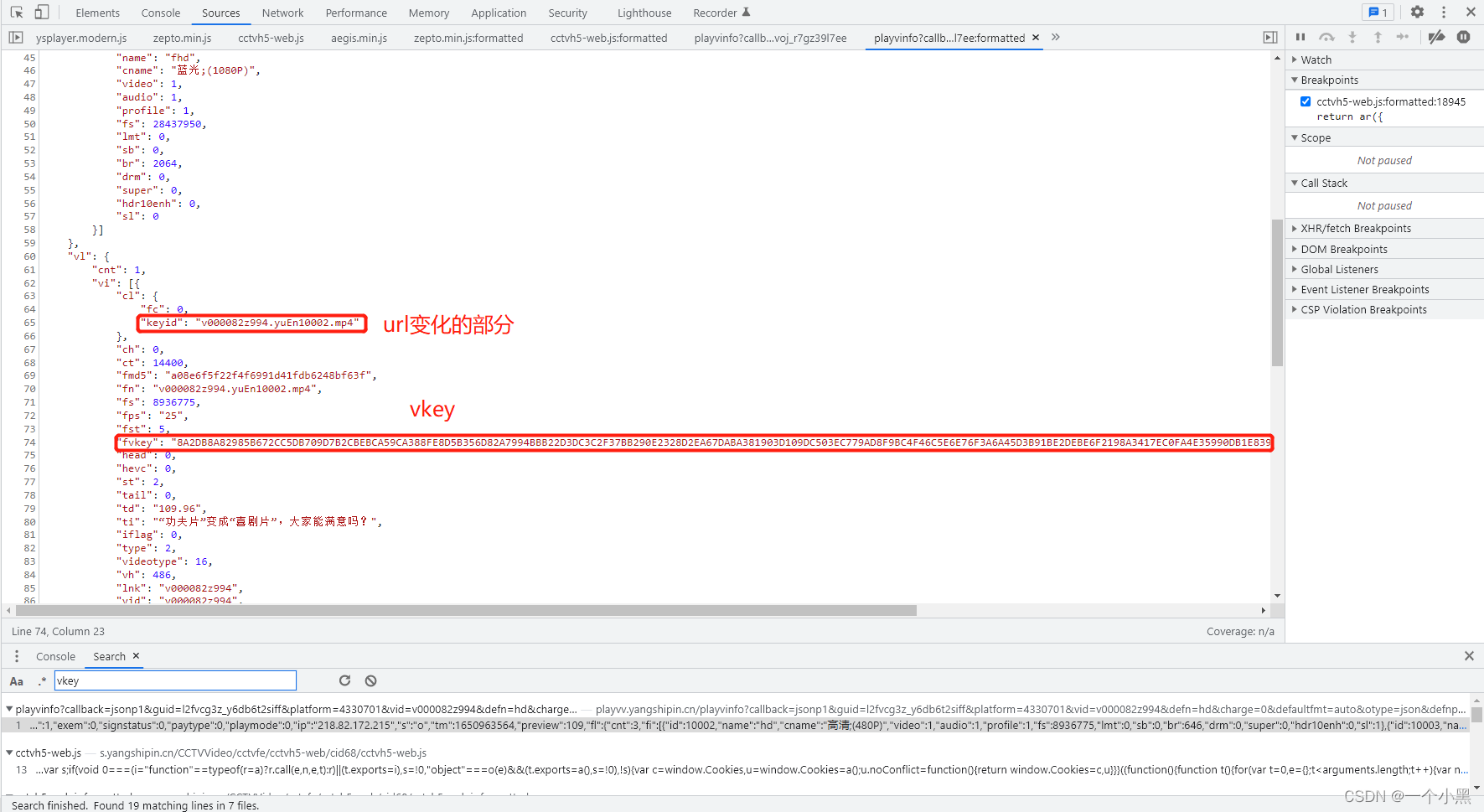The image size is (1484, 812).
Task: Open the Recorder panel
Action: pyautogui.click(x=721, y=13)
